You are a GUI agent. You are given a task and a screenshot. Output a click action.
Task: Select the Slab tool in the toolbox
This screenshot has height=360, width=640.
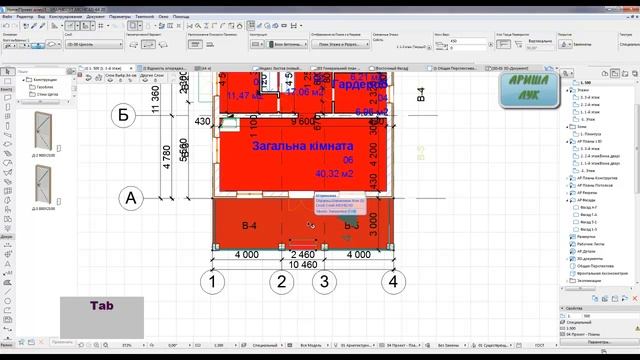click(x=7, y=144)
